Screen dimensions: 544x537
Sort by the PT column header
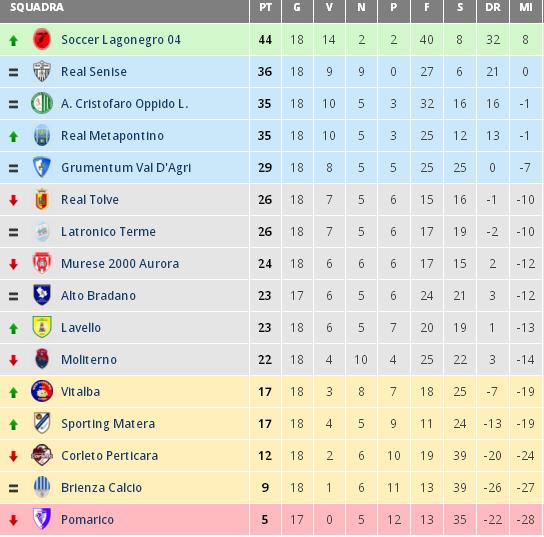(265, 7)
